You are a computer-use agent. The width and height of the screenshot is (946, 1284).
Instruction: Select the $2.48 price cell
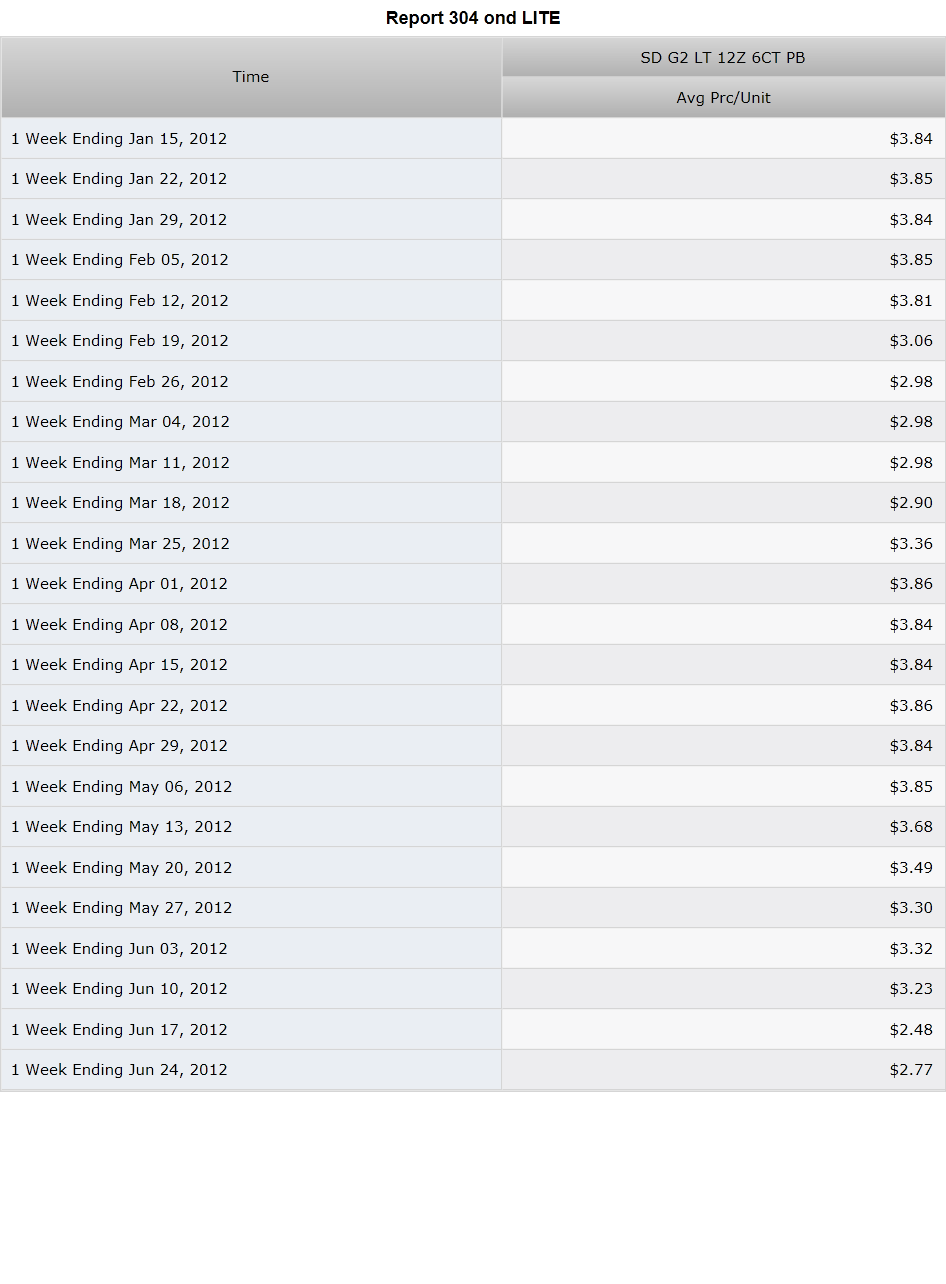tap(723, 1029)
